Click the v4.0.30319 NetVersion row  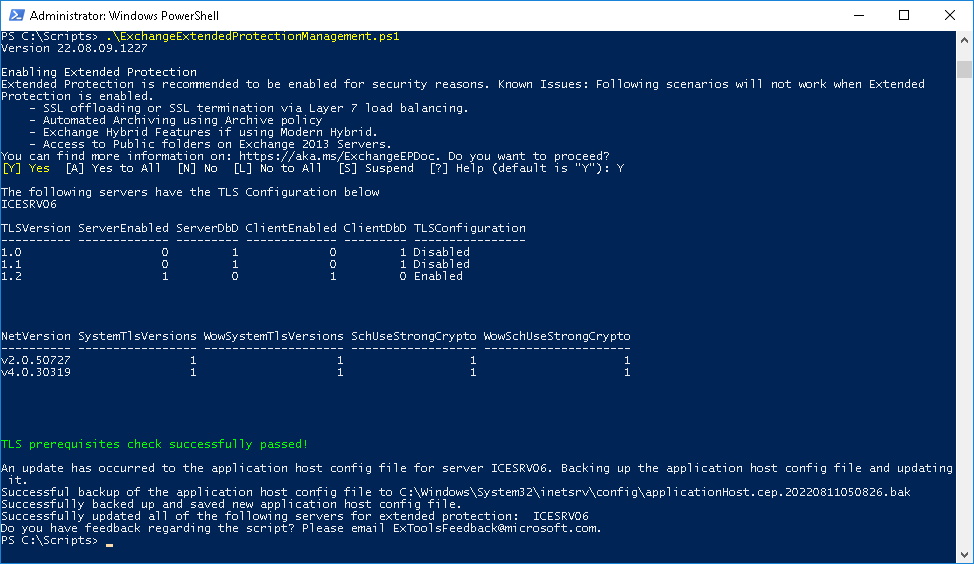click(36, 372)
